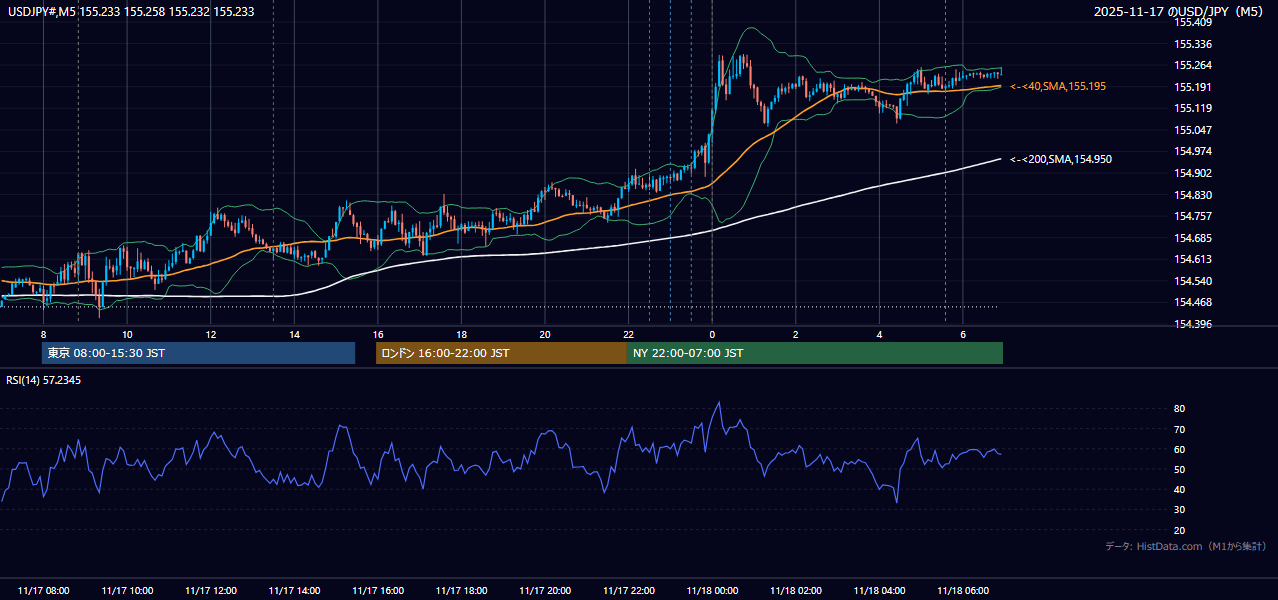This screenshot has width=1278, height=600.
Task: Click price axis label 154.468
Action: [x=1193, y=302]
